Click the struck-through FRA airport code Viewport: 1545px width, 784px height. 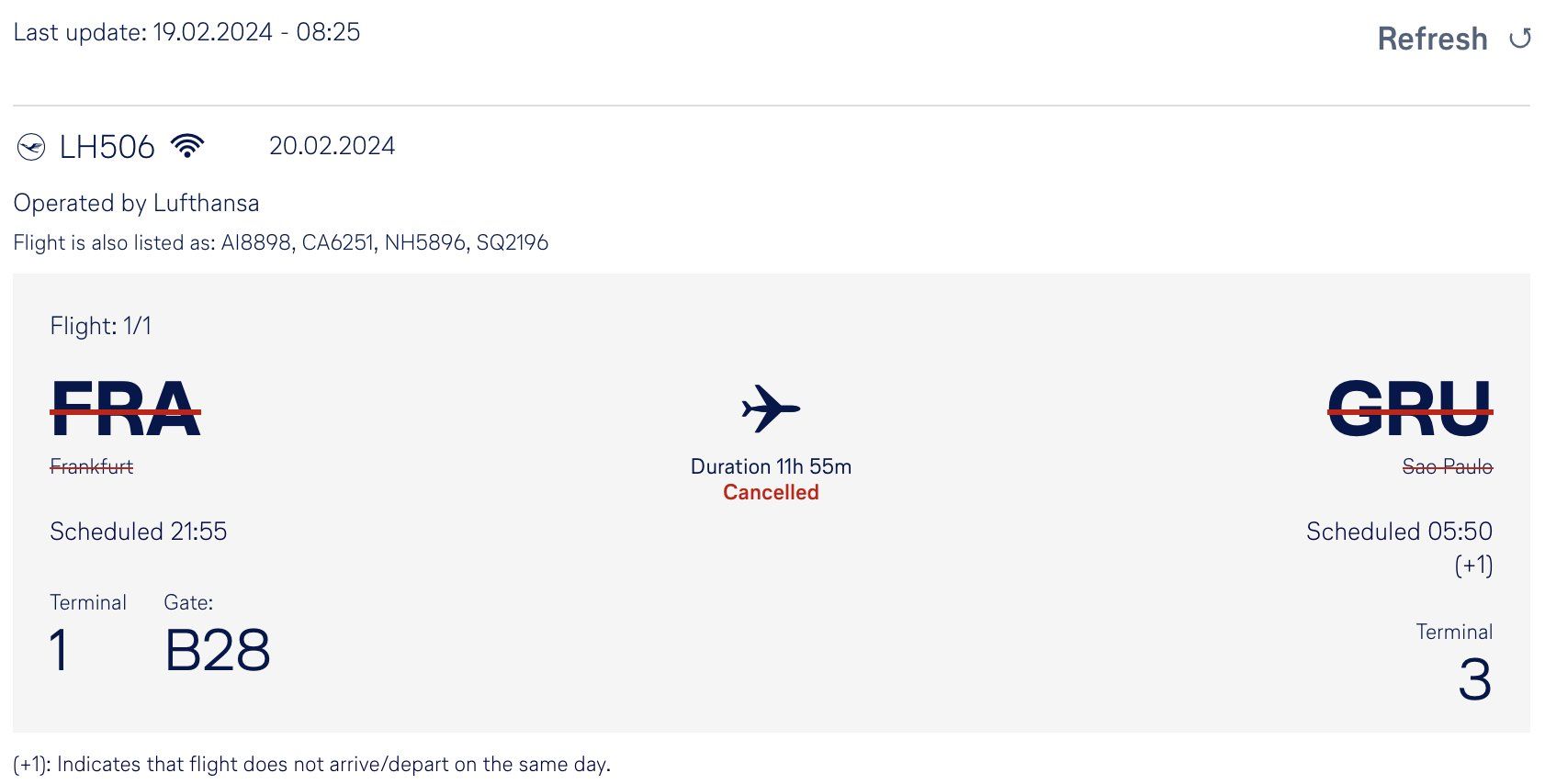(125, 409)
